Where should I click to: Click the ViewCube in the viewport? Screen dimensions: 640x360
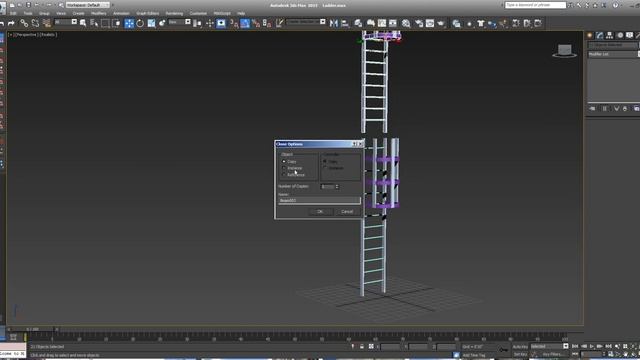pyautogui.click(x=564, y=51)
